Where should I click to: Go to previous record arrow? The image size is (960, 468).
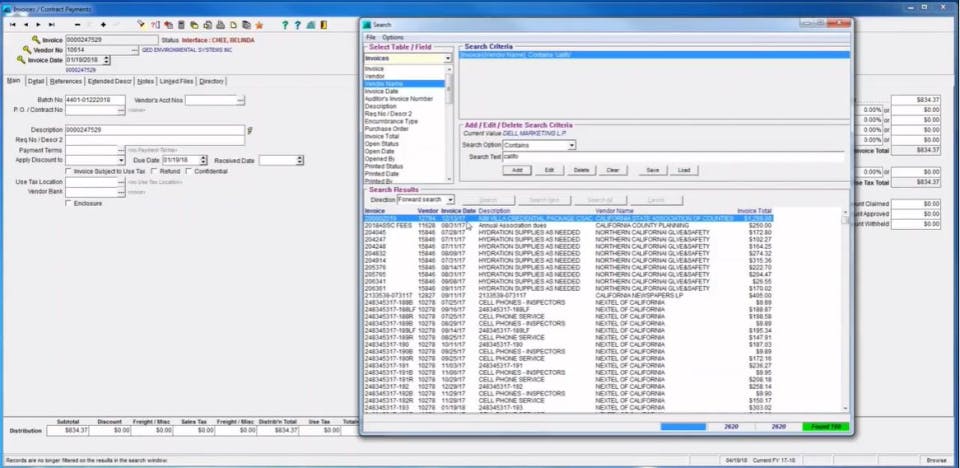[x=26, y=25]
